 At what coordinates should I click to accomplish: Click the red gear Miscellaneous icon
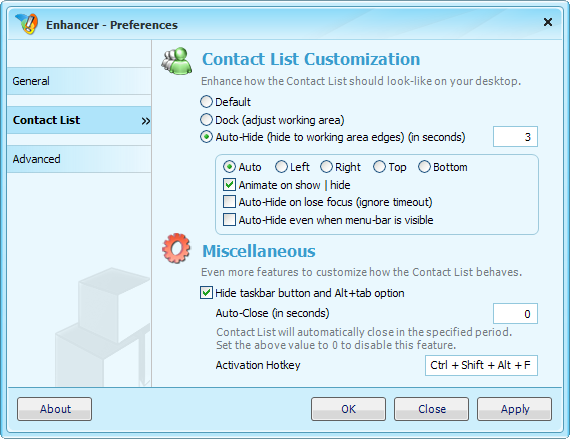pos(176,248)
